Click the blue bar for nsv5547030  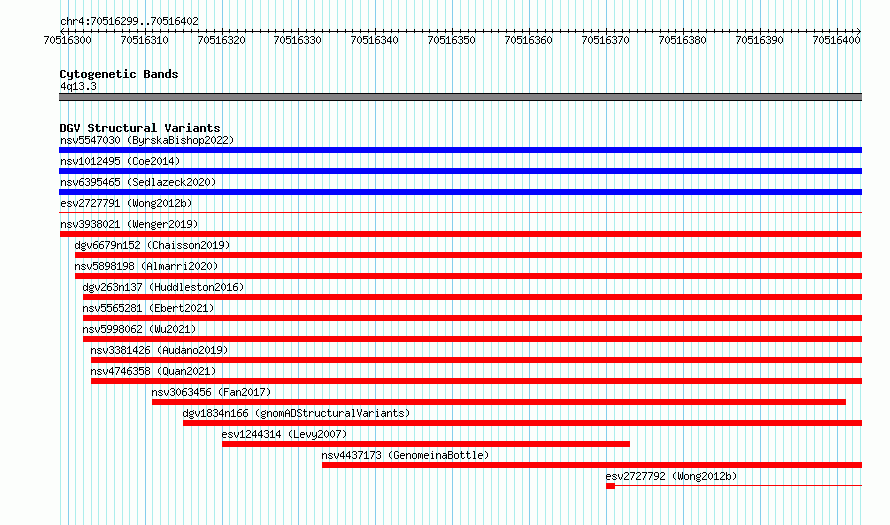click(x=460, y=150)
